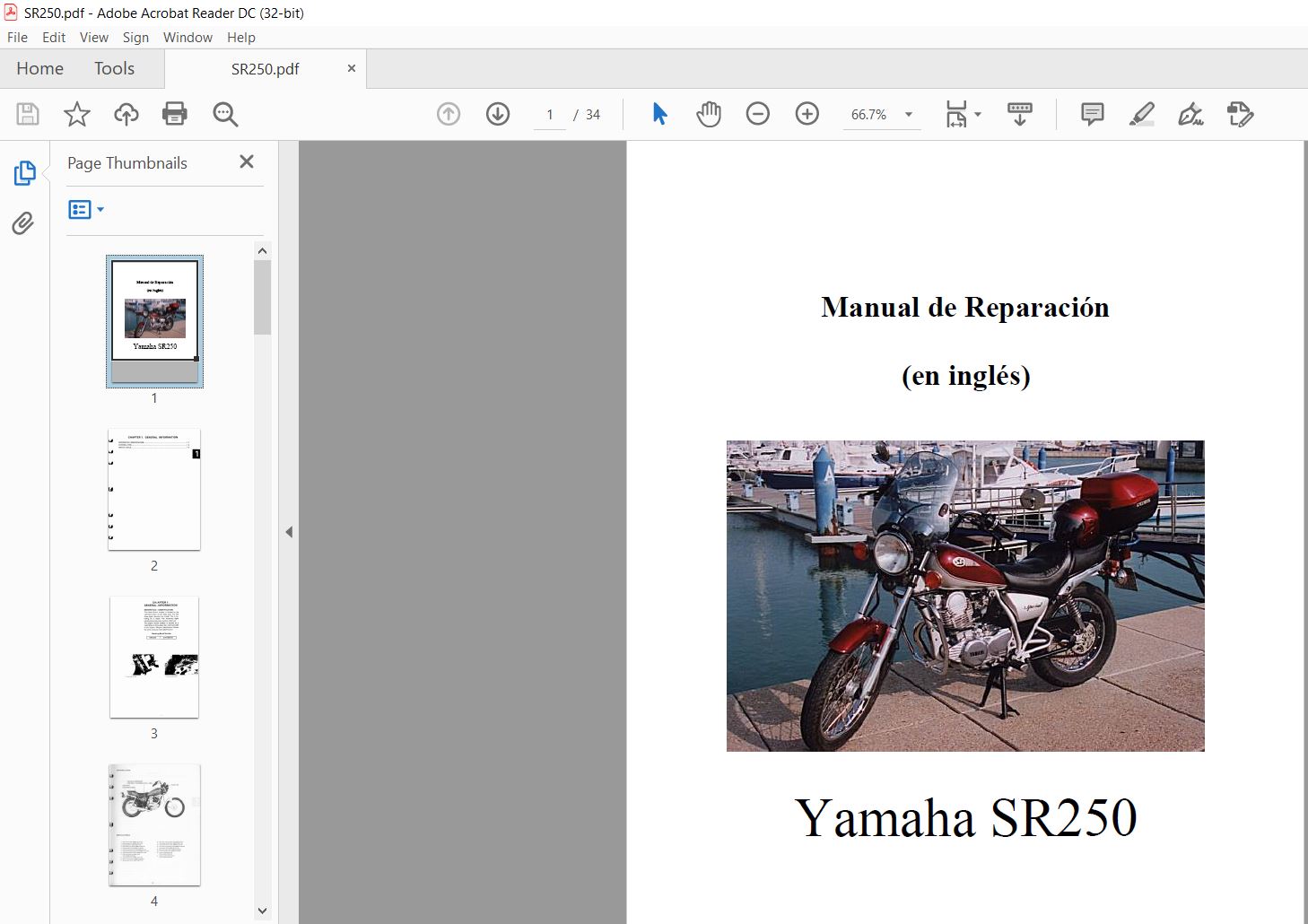Image resolution: width=1308 pixels, height=924 pixels.
Task: Print the document using printer icon
Action: coord(175,114)
